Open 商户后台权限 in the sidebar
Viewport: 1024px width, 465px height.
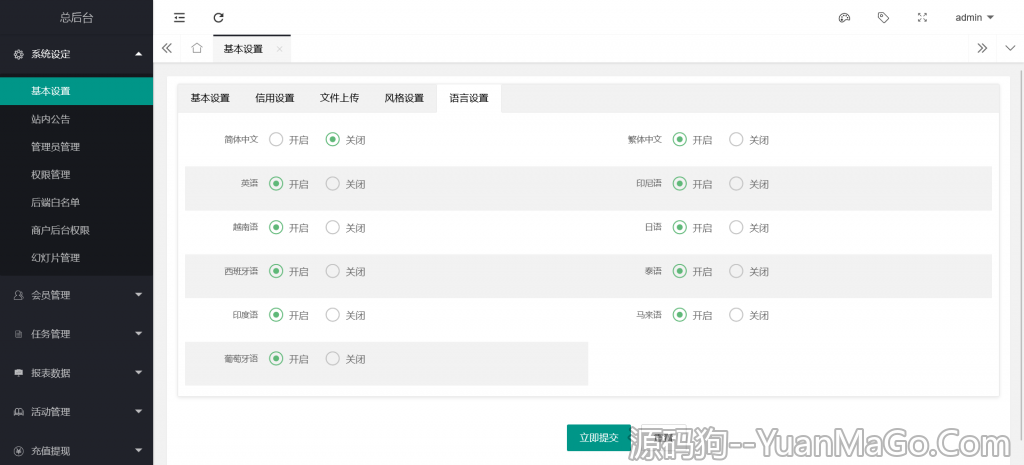tap(76, 231)
